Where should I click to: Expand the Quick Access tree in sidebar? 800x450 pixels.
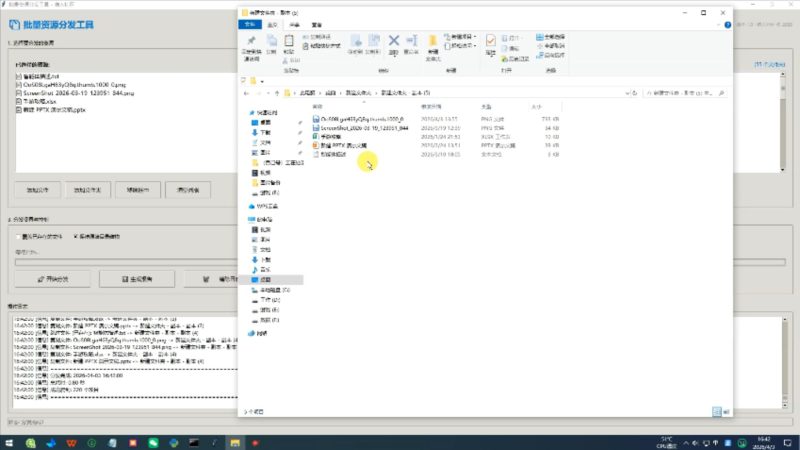(x=247, y=113)
